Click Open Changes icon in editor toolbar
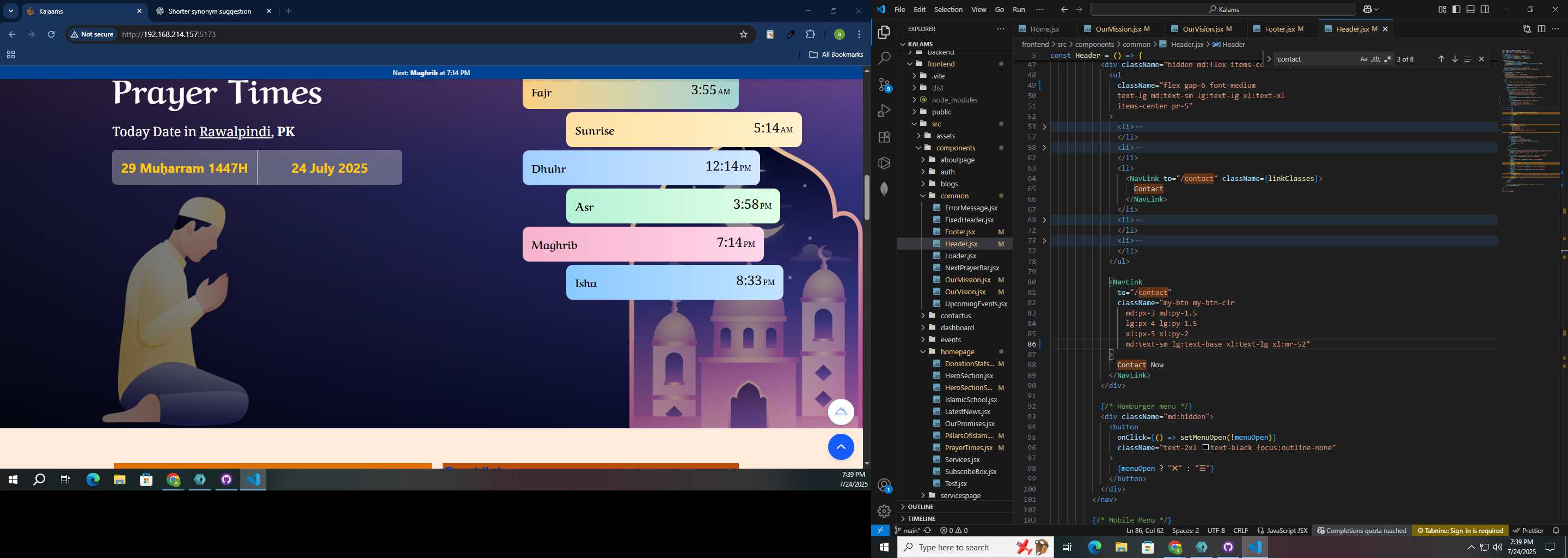Image resolution: width=1568 pixels, height=558 pixels. (x=1527, y=29)
